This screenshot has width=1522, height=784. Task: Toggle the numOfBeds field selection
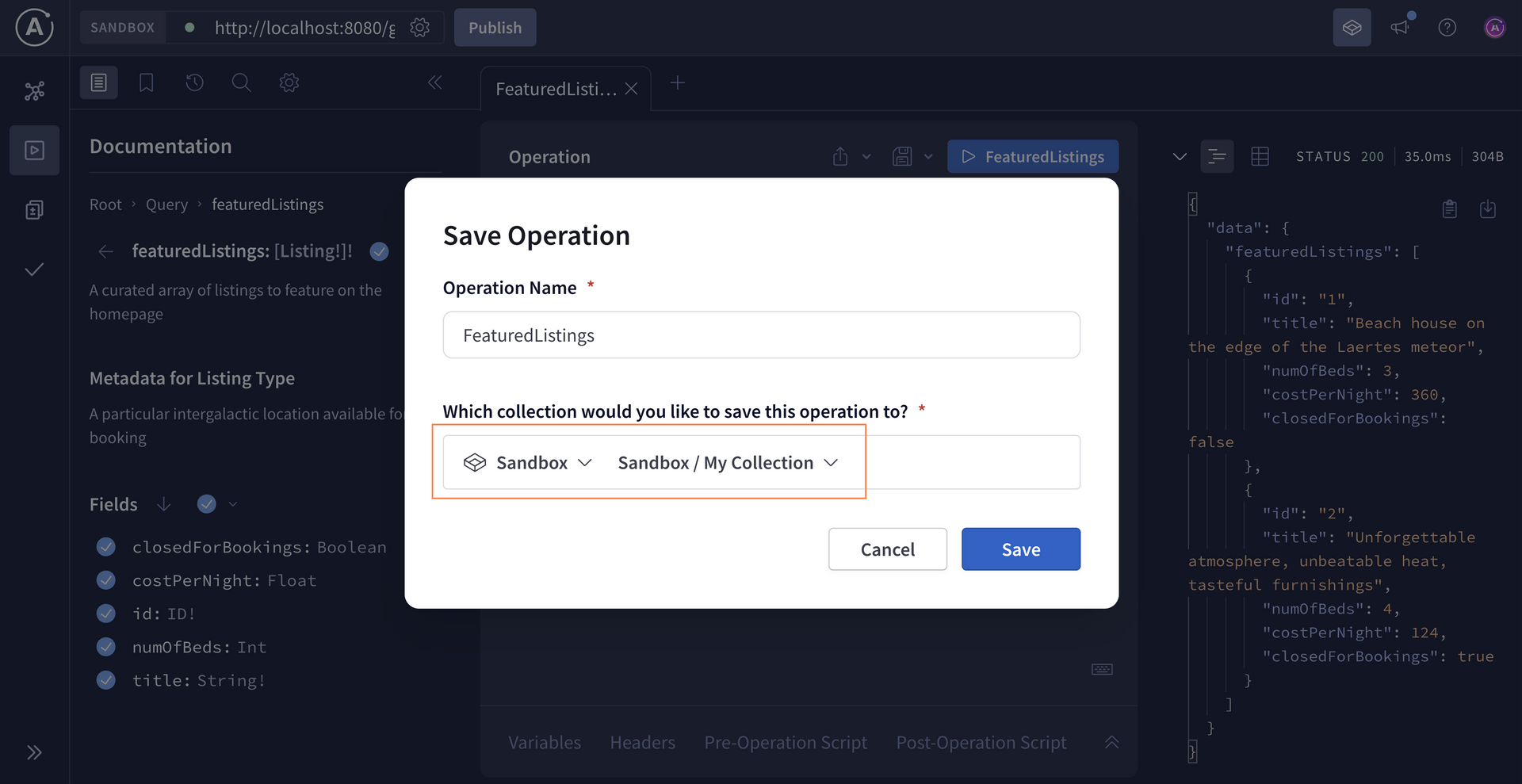(x=105, y=646)
